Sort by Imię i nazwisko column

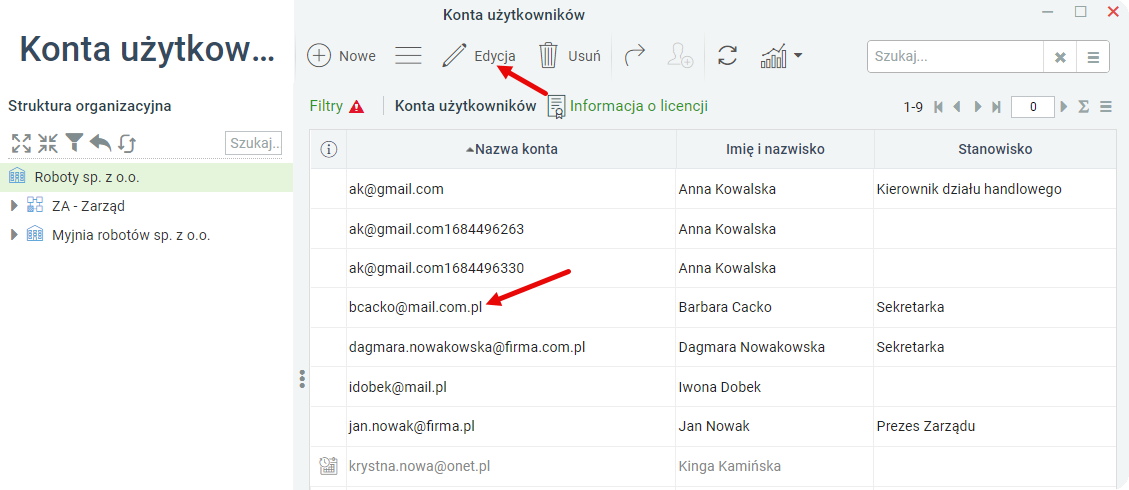tap(775, 150)
